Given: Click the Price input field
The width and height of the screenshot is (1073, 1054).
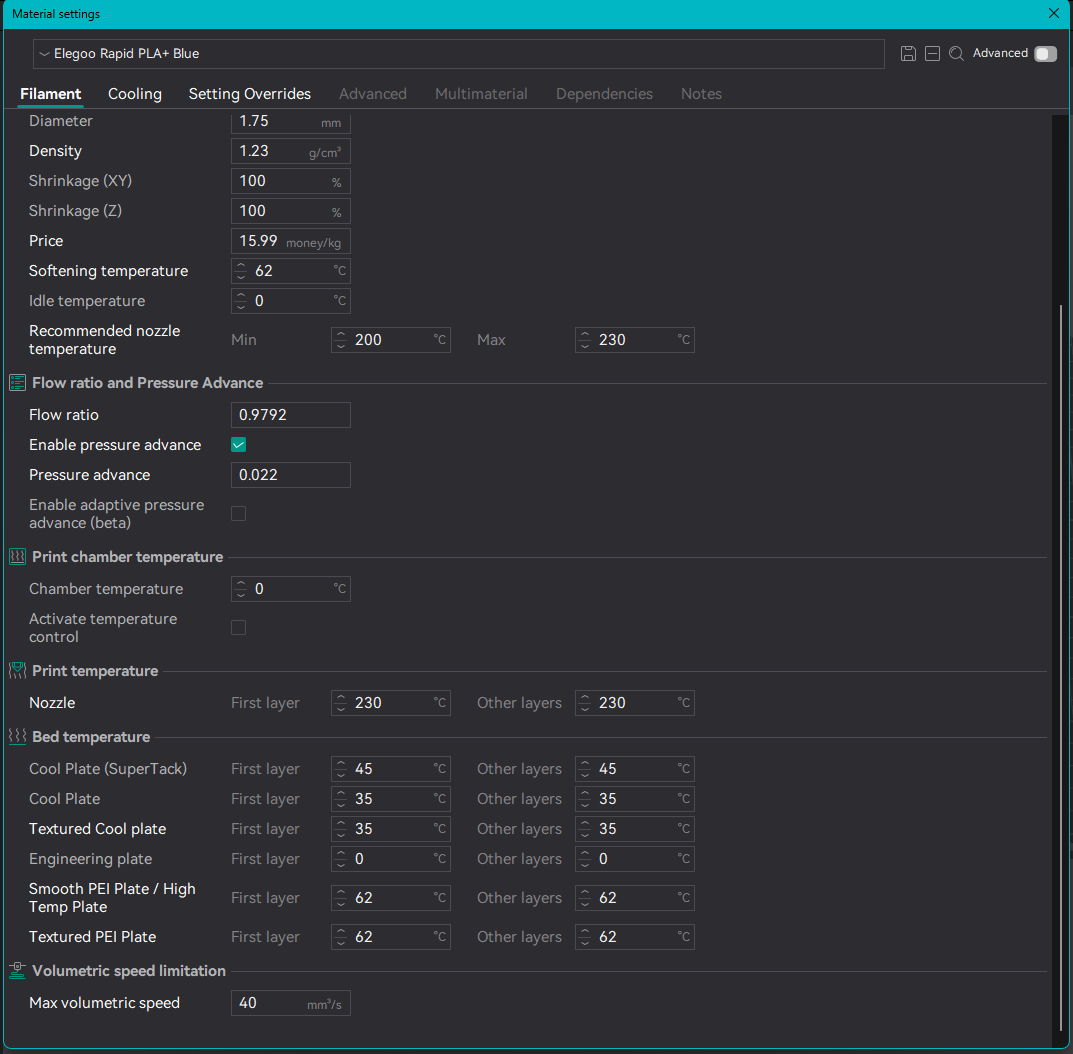Looking at the screenshot, I should coord(291,242).
